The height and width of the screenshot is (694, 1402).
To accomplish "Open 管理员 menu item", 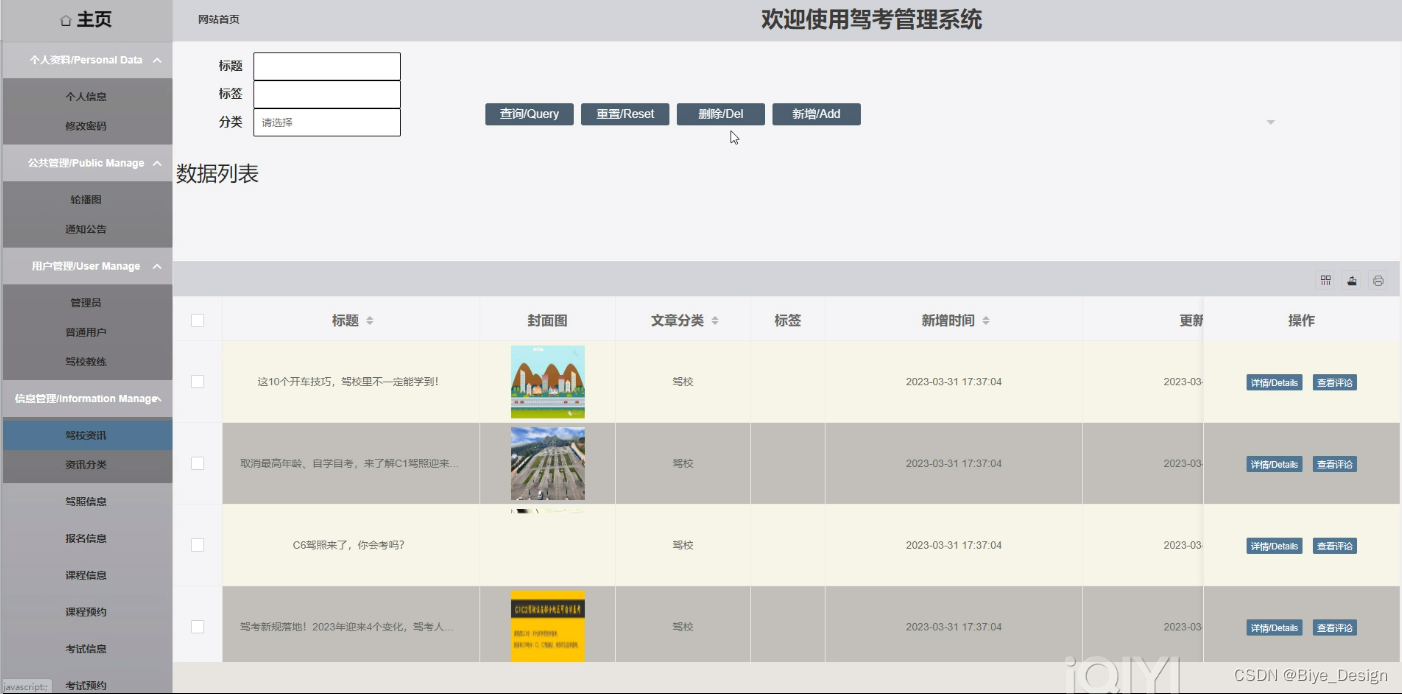I will coord(86,302).
